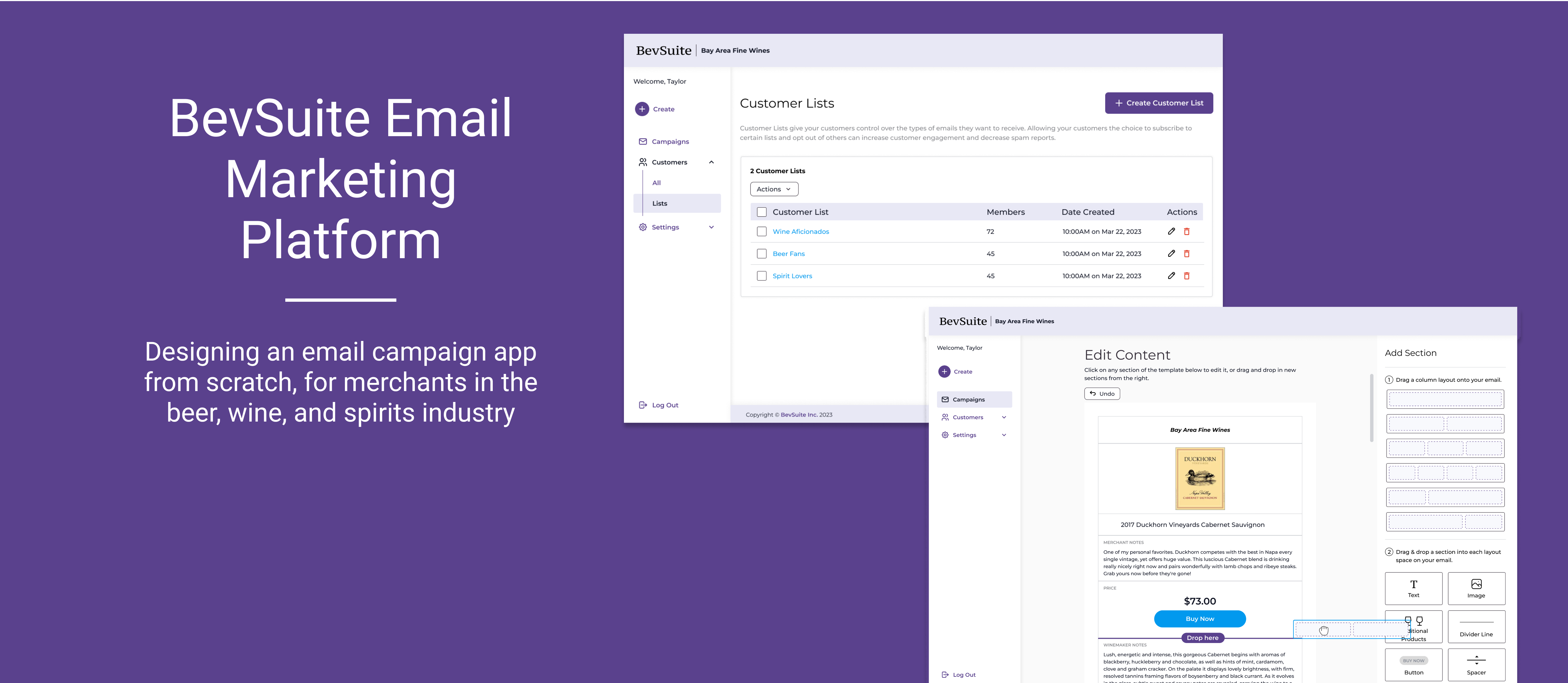This screenshot has width=1568, height=683.
Task: Choose the two equal columns layout
Action: click(1445, 424)
